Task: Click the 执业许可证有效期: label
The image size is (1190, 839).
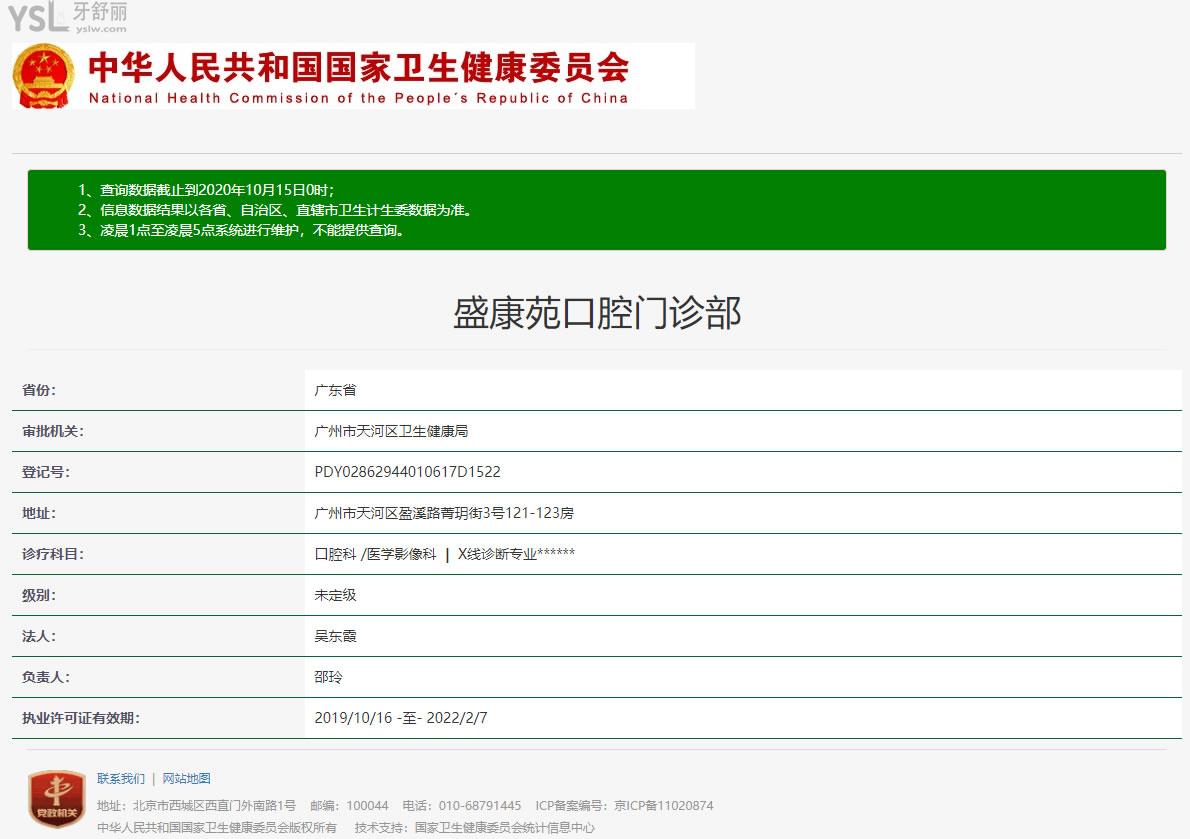Action: [80, 718]
